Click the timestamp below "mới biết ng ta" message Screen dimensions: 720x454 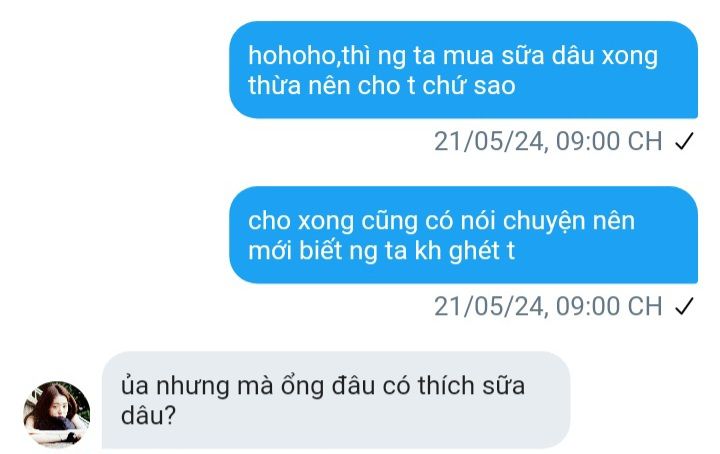click(548, 307)
